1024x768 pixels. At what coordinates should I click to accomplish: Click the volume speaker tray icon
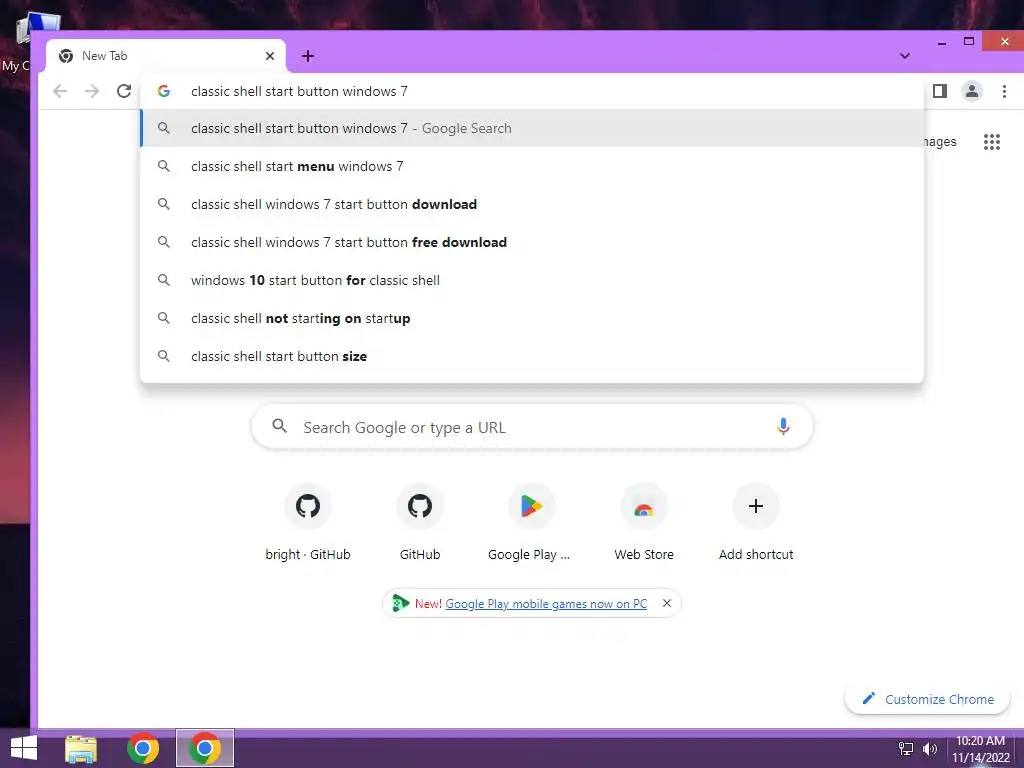[929, 749]
